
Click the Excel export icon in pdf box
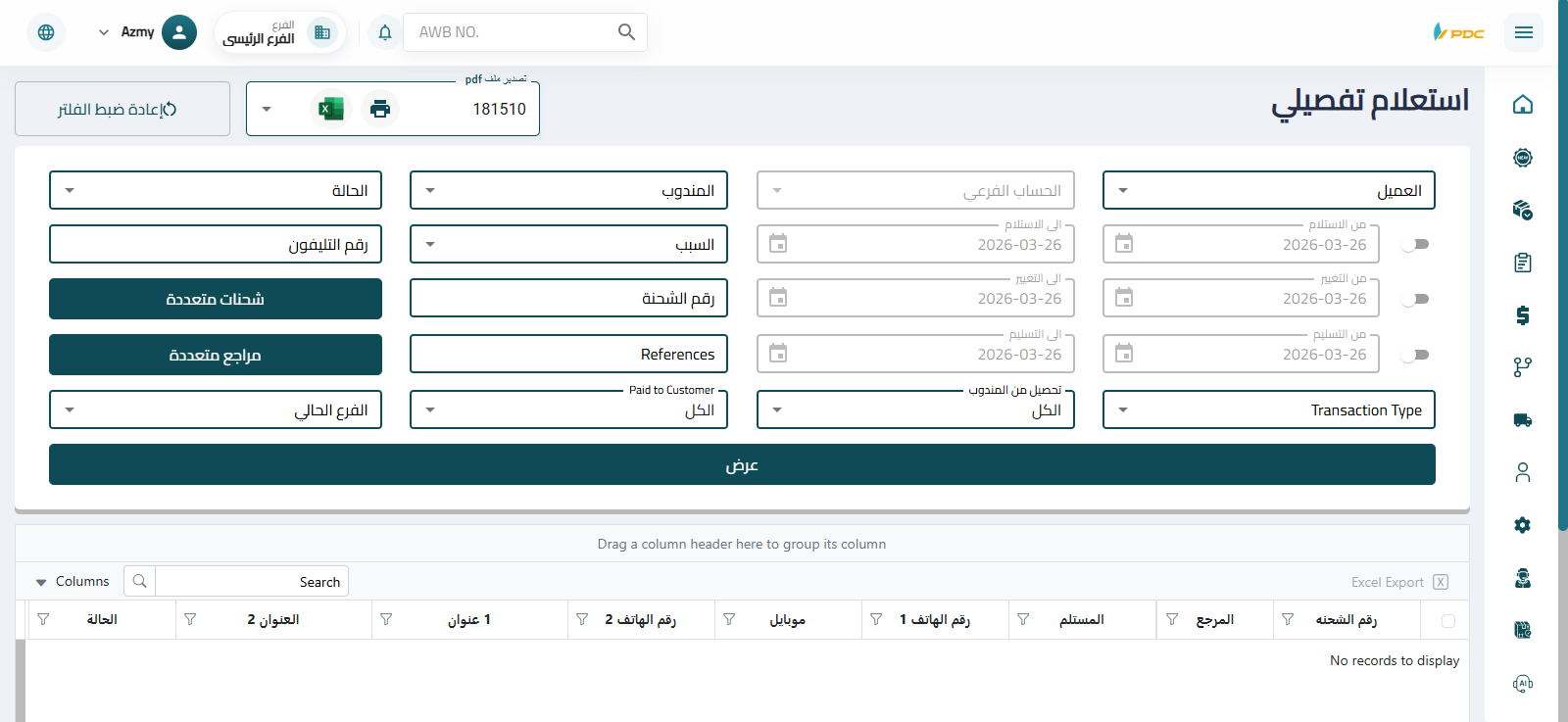[331, 109]
